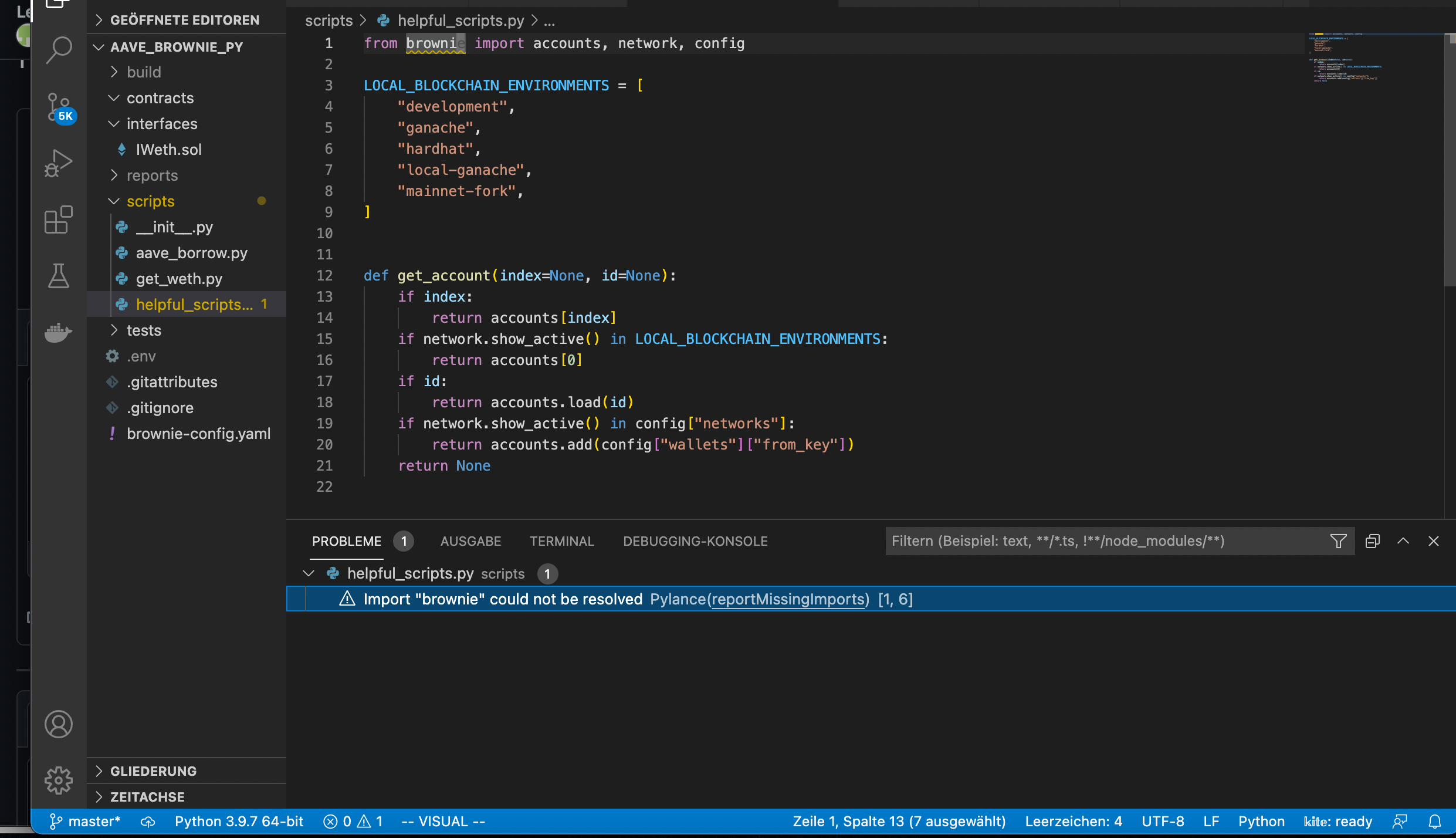Collapse all problems icon
The height and width of the screenshot is (838, 1456).
(1373, 541)
